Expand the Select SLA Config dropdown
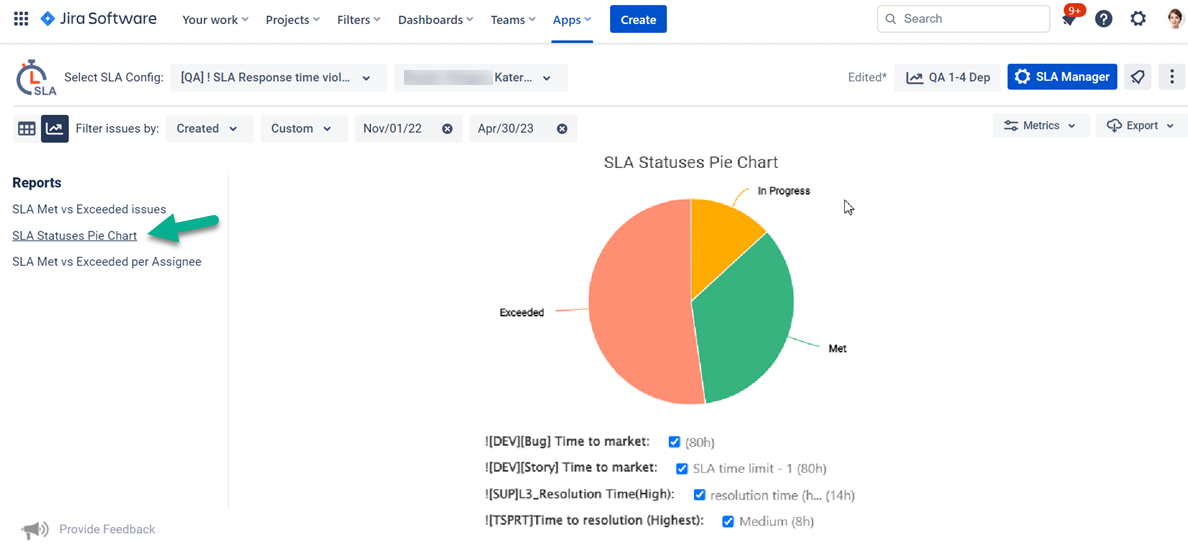Viewport: 1188px width, 558px height. click(278, 77)
